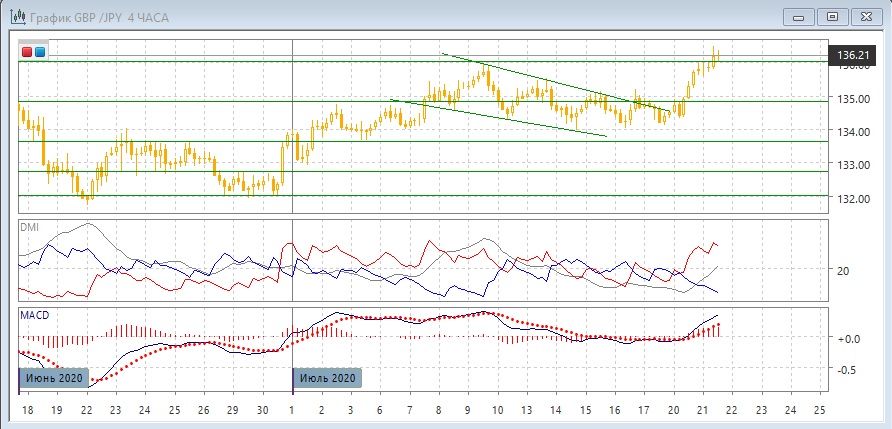
Task: Click date 18 on the time axis
Action: (x=26, y=410)
